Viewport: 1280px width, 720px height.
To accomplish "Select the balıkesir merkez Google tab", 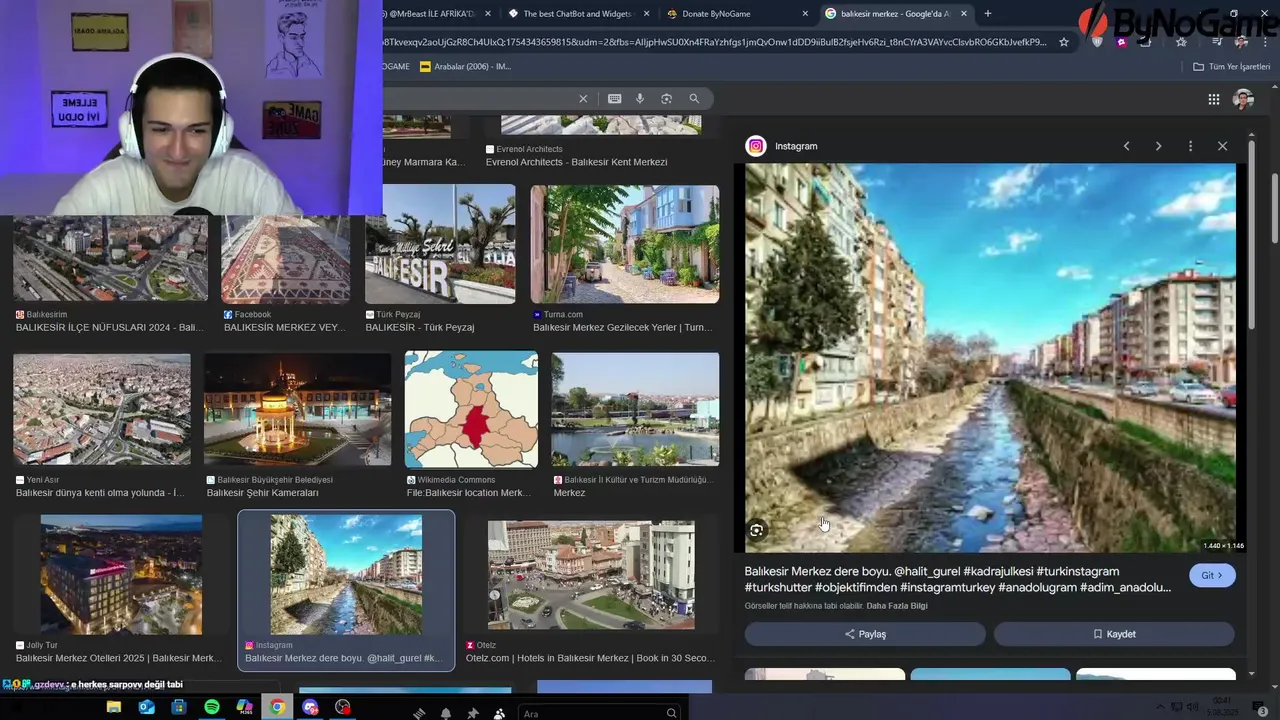I will (896, 14).
